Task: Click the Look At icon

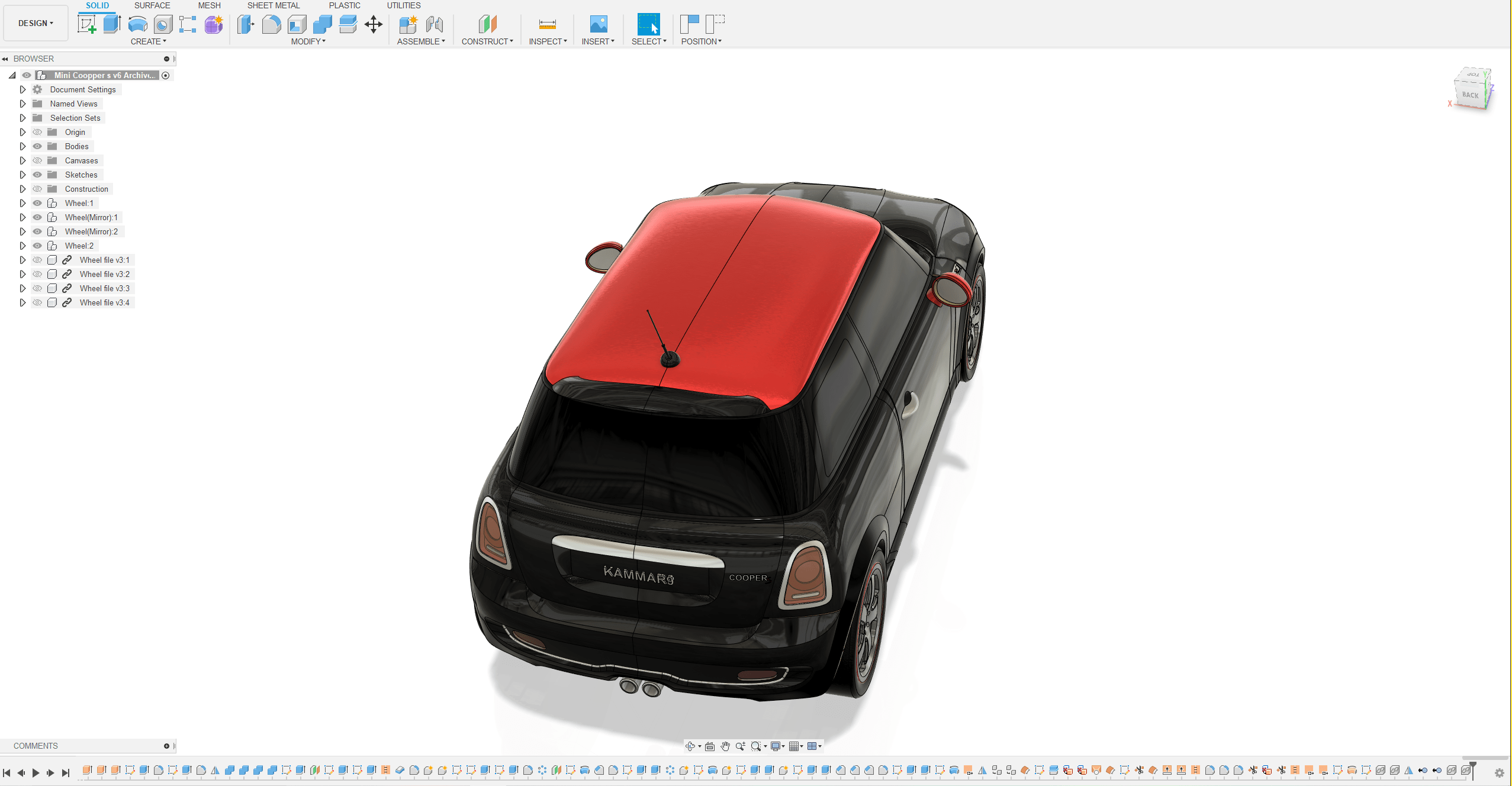Action: click(710, 746)
